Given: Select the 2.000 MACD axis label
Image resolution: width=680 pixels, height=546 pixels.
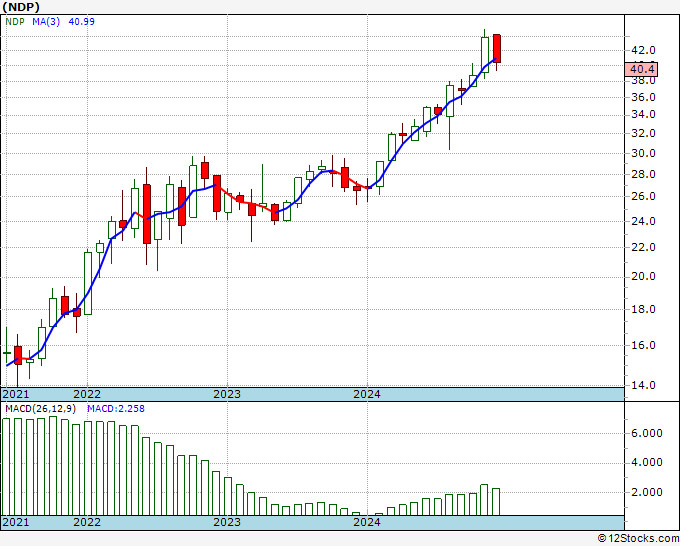Looking at the screenshot, I should coord(647,492).
